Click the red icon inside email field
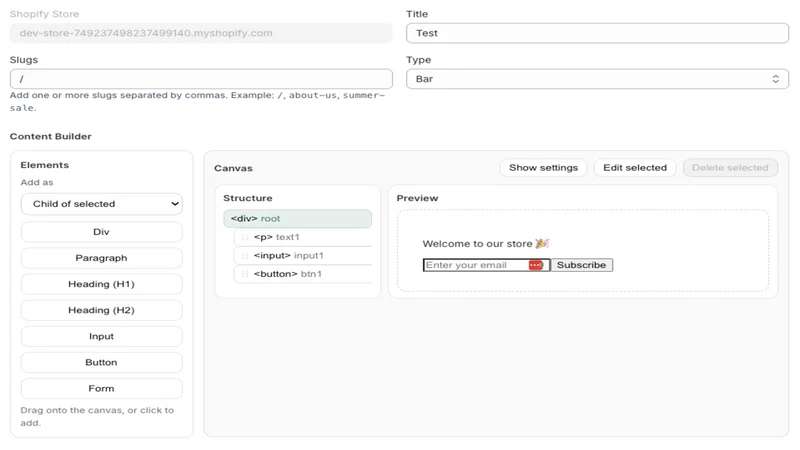Image resolution: width=800 pixels, height=450 pixels. click(535, 265)
